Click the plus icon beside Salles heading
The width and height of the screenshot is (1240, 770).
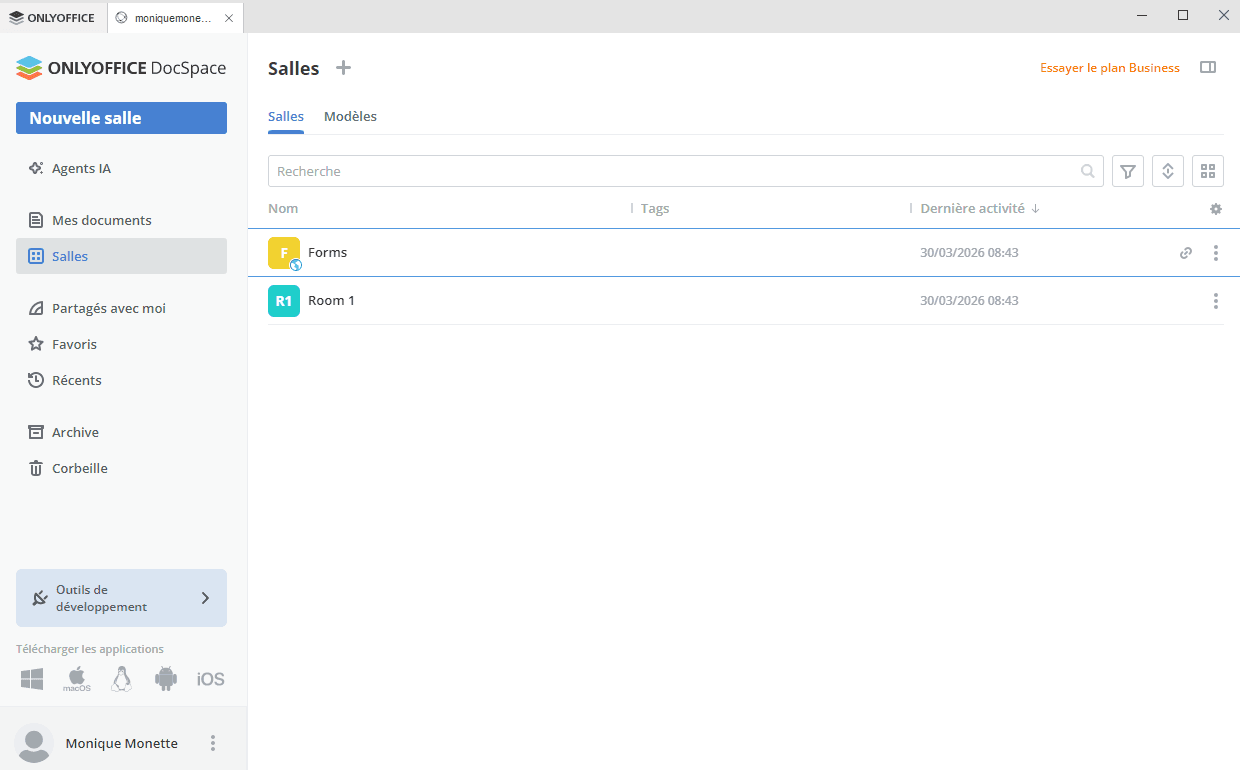click(x=343, y=68)
